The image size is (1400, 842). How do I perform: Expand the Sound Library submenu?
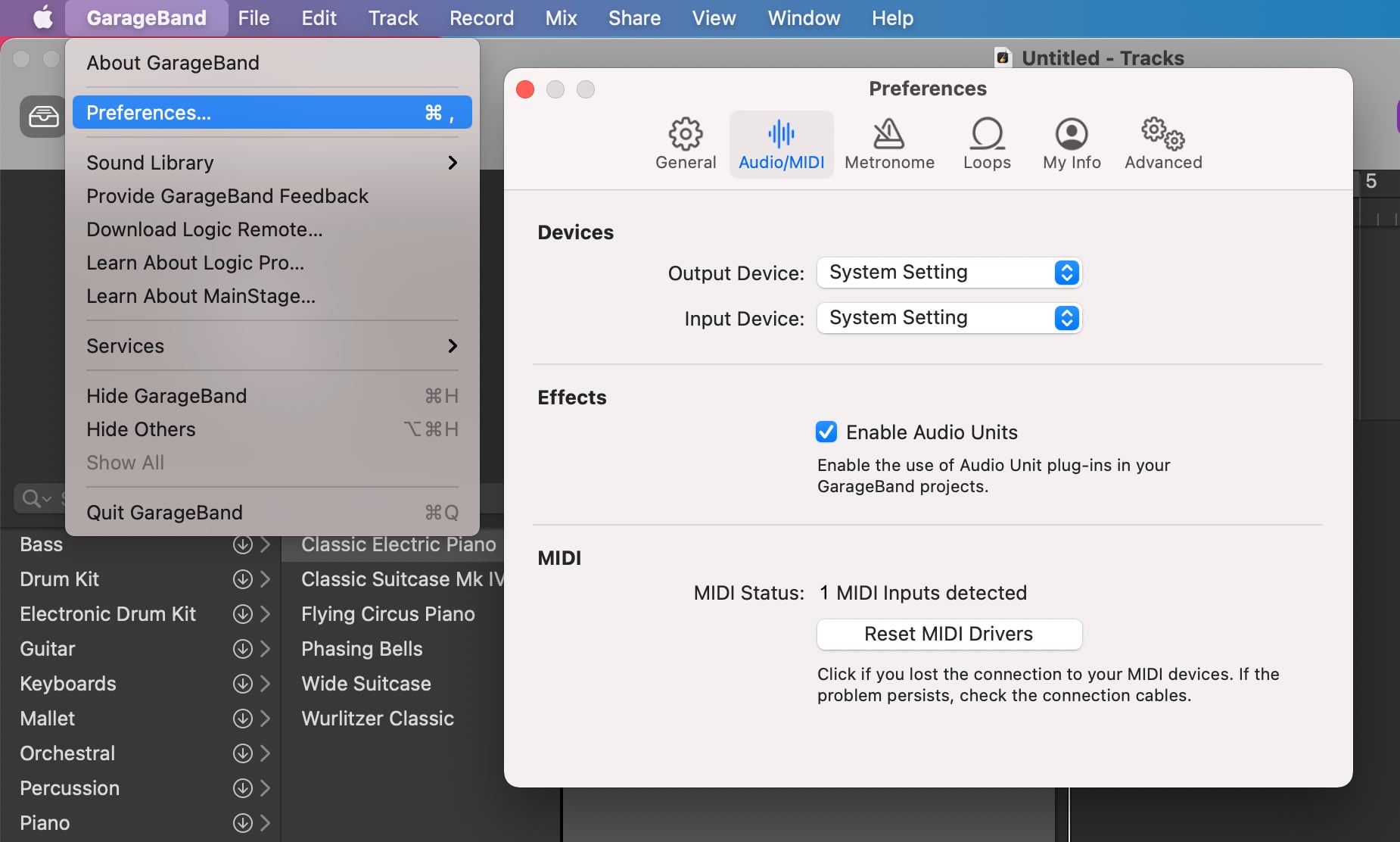272,163
